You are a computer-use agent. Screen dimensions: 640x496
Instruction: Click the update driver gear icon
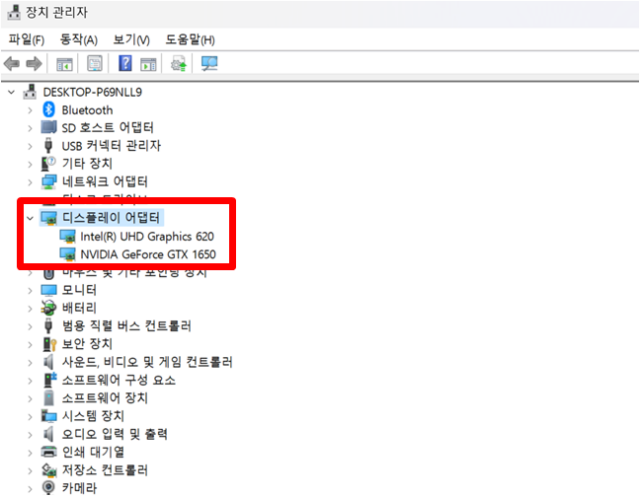[x=178, y=64]
